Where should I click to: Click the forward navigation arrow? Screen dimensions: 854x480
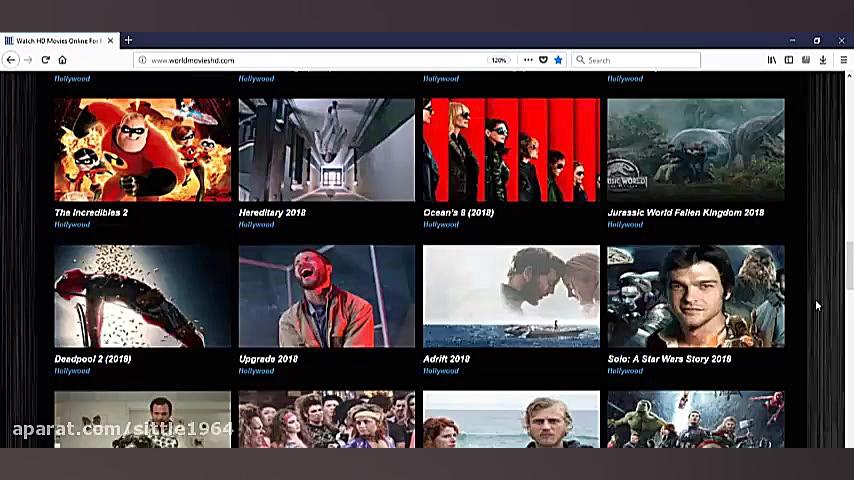[28, 60]
